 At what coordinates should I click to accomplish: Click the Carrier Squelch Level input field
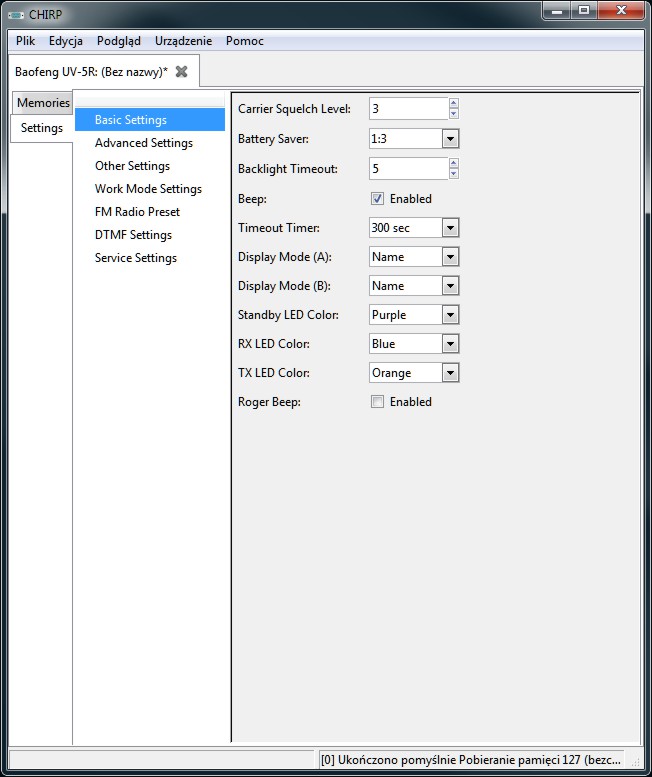(409, 109)
